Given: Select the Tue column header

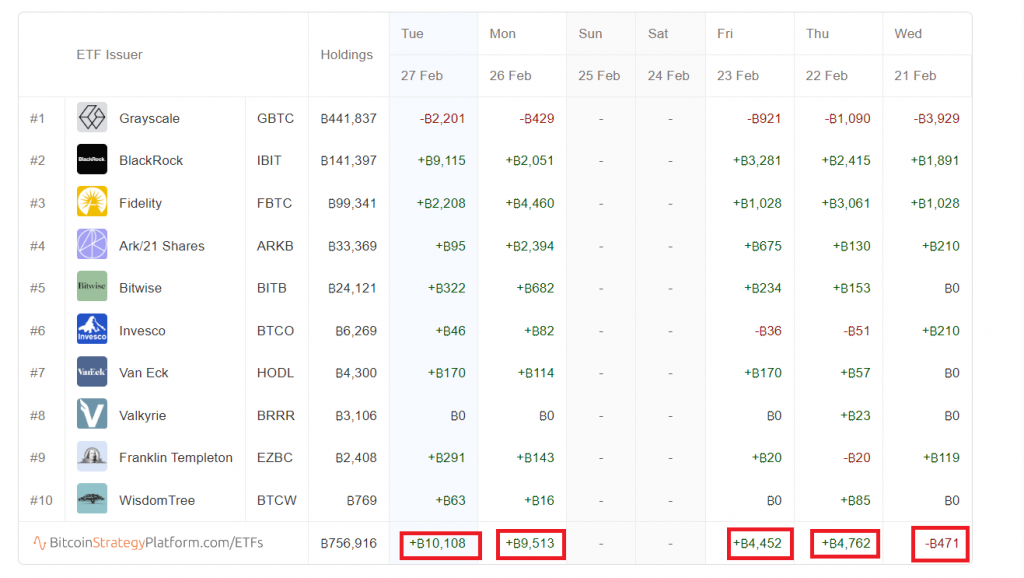Looking at the screenshot, I should (x=412, y=34).
